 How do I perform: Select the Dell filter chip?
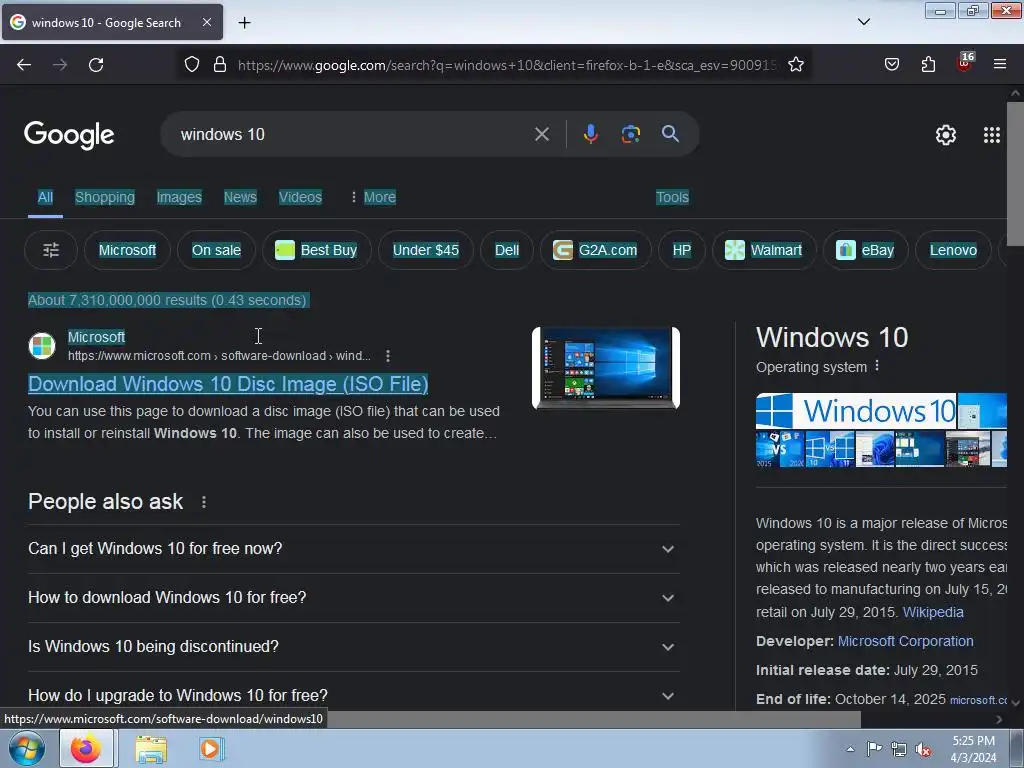click(x=507, y=250)
